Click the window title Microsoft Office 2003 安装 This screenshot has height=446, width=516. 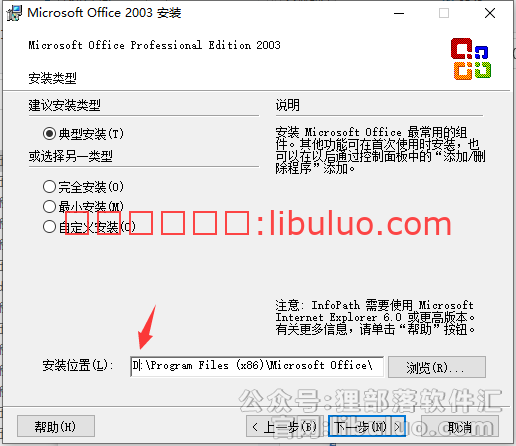[104, 13]
